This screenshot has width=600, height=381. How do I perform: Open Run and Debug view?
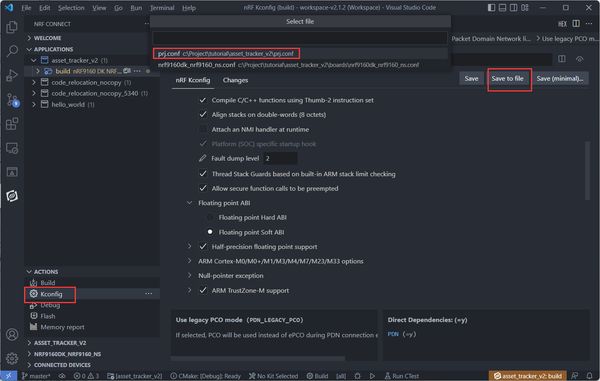[12, 75]
